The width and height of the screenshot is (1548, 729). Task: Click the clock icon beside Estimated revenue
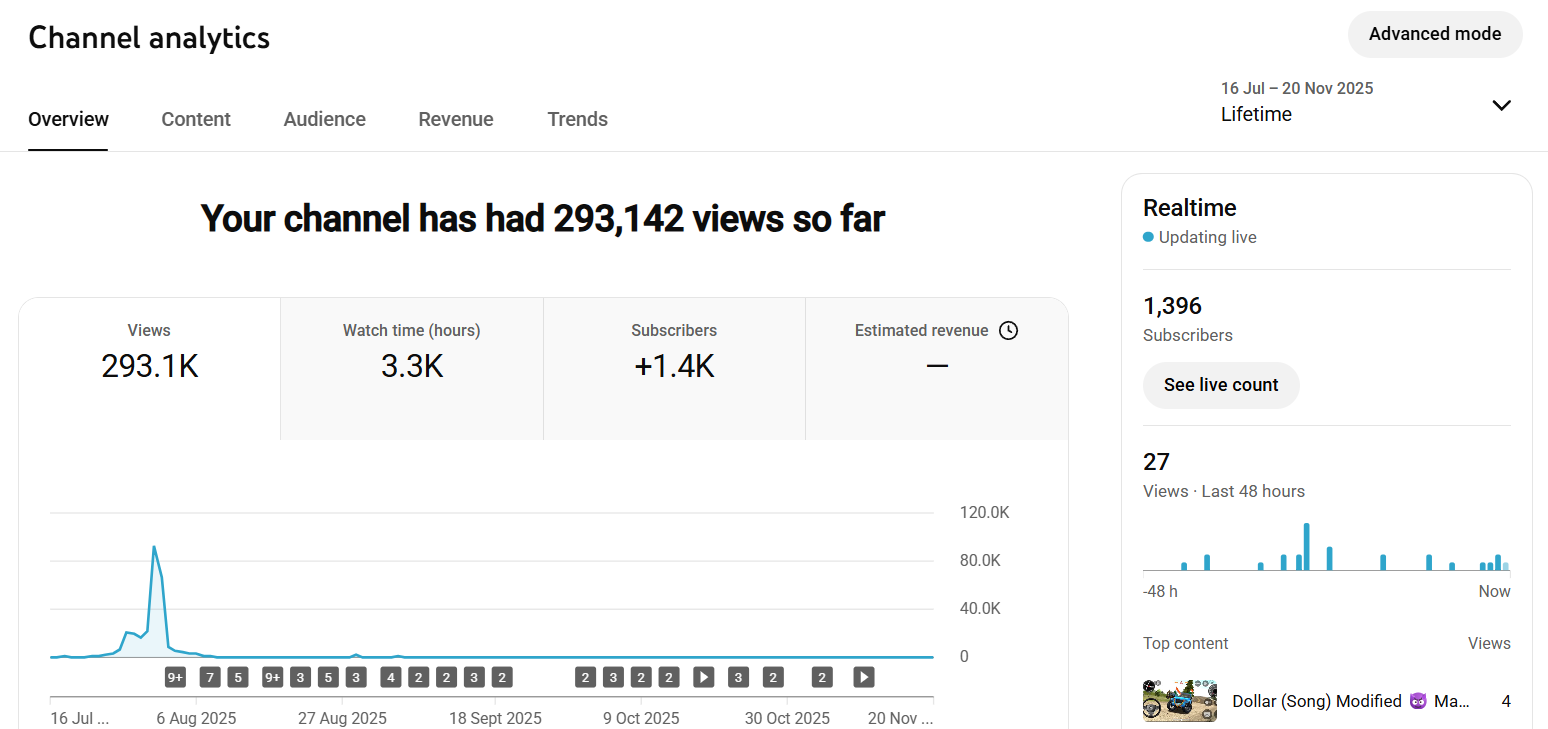coord(1008,330)
